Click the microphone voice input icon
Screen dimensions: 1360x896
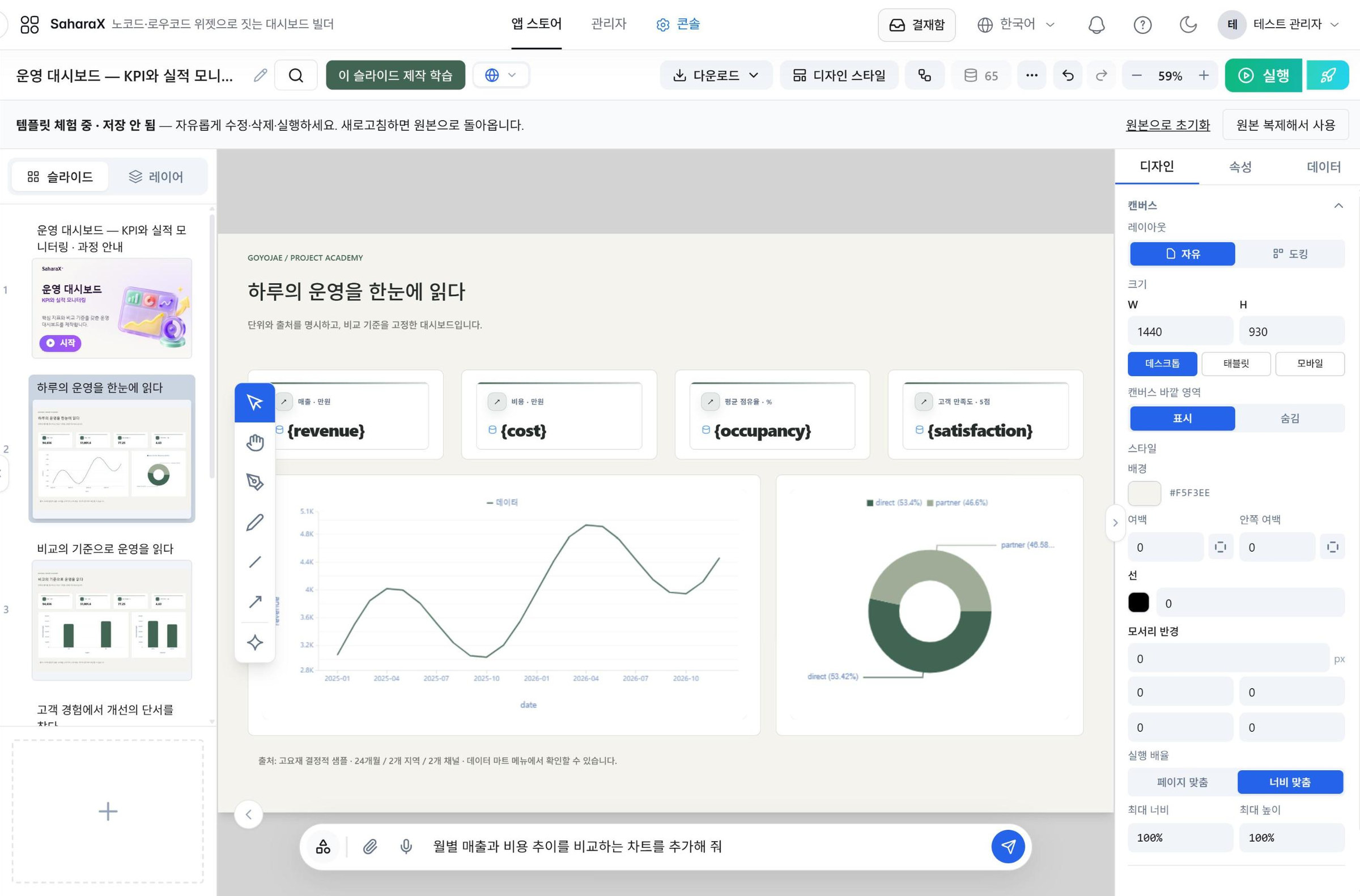tap(406, 847)
